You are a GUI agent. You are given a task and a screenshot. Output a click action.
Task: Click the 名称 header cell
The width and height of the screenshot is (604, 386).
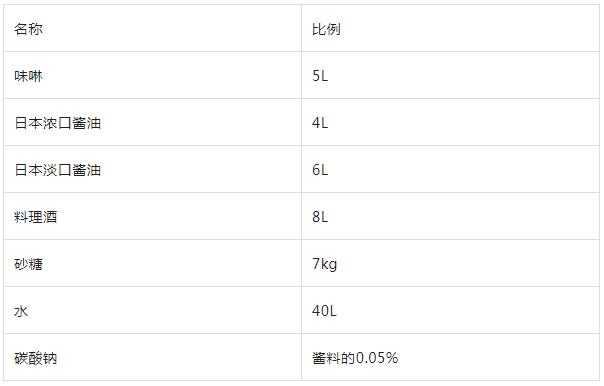click(x=153, y=28)
